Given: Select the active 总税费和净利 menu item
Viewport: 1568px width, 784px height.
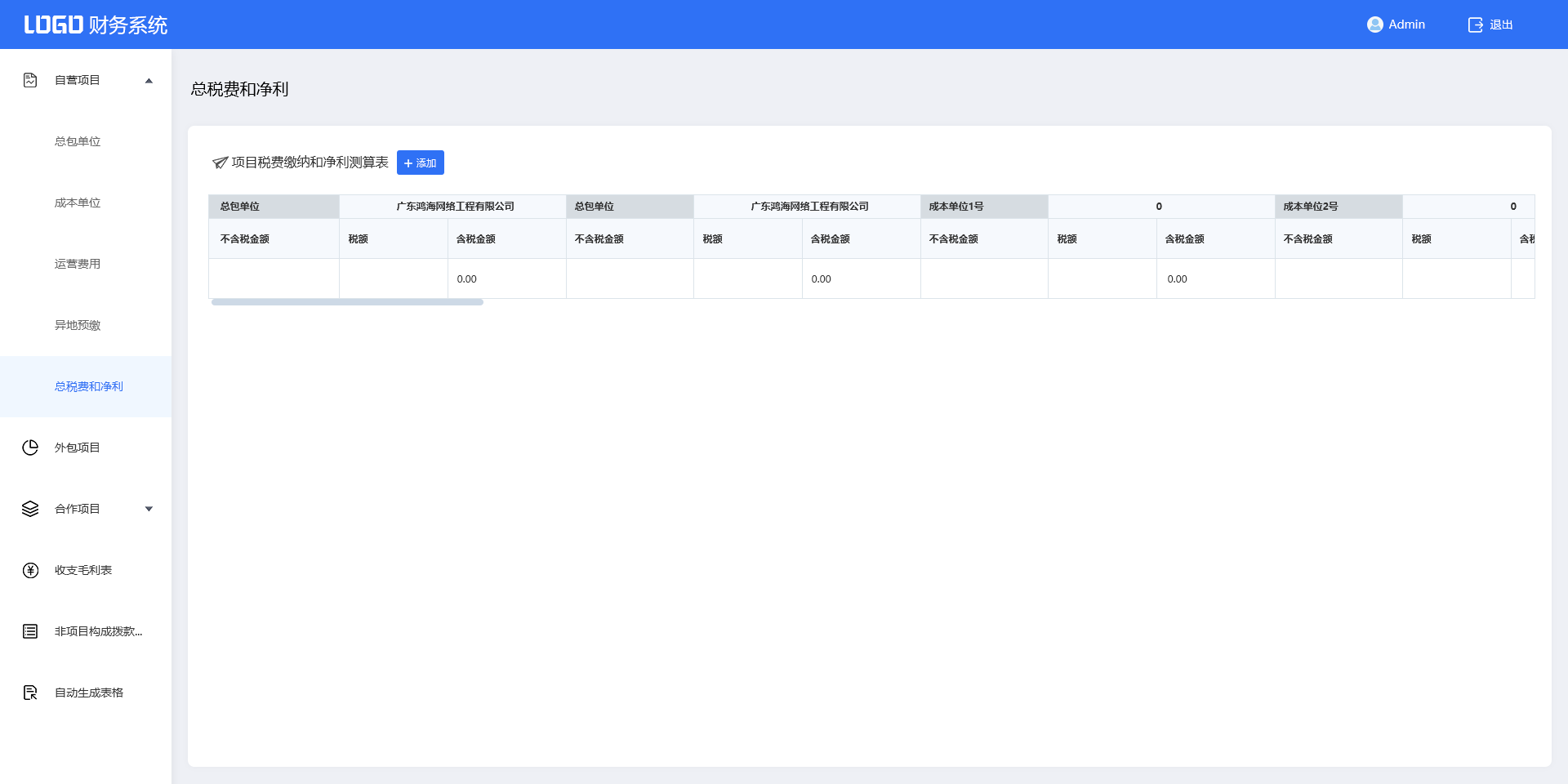Looking at the screenshot, I should click(89, 386).
